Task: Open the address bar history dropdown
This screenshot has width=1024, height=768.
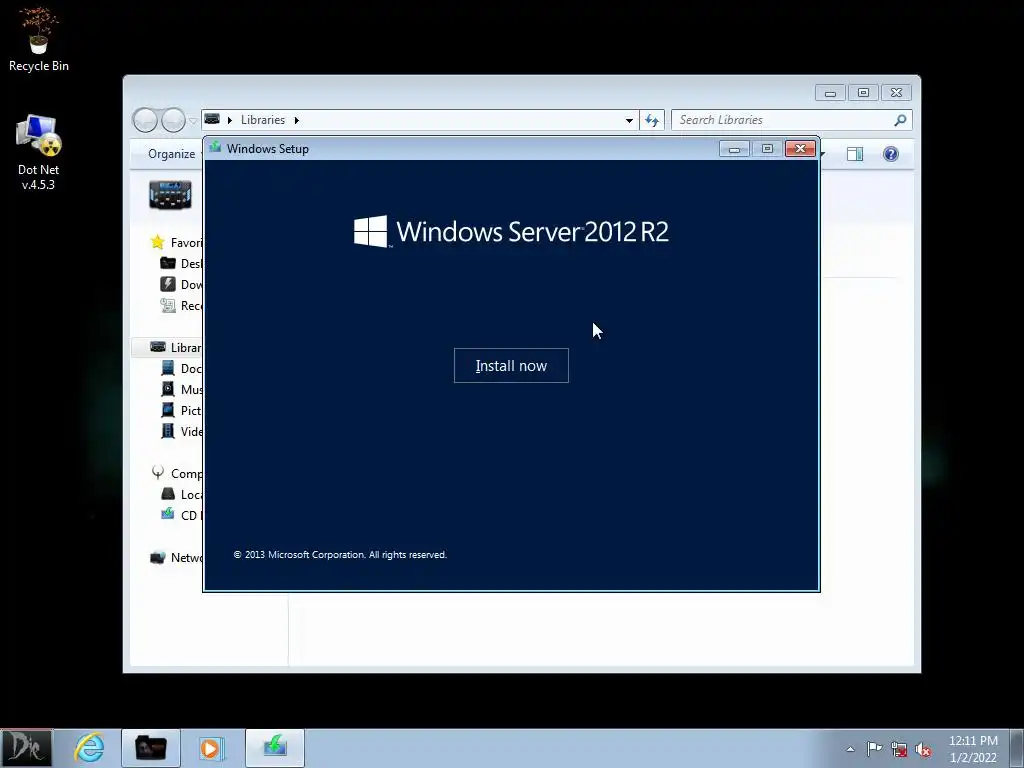Action: click(x=629, y=120)
